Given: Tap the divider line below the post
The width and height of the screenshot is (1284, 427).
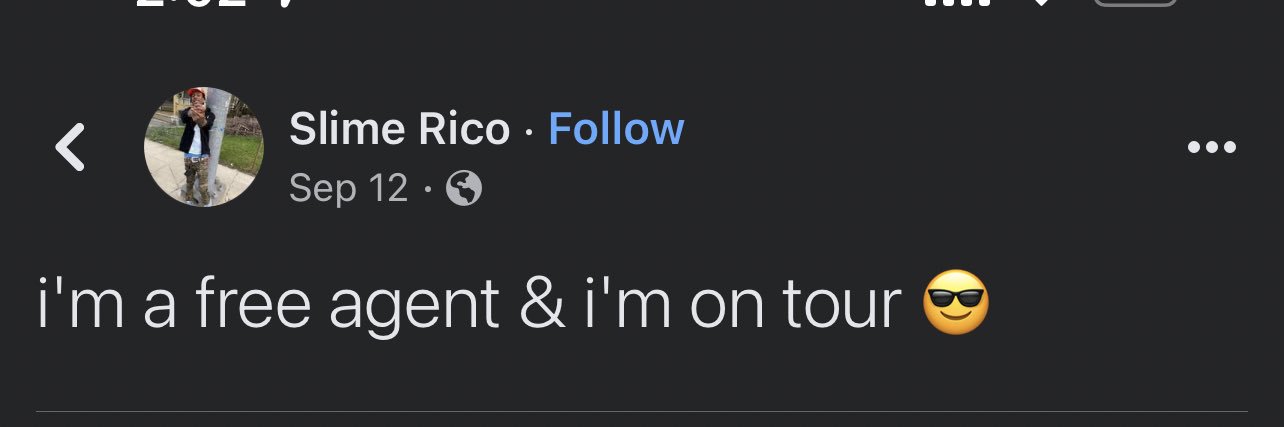Looking at the screenshot, I should tap(642, 411).
